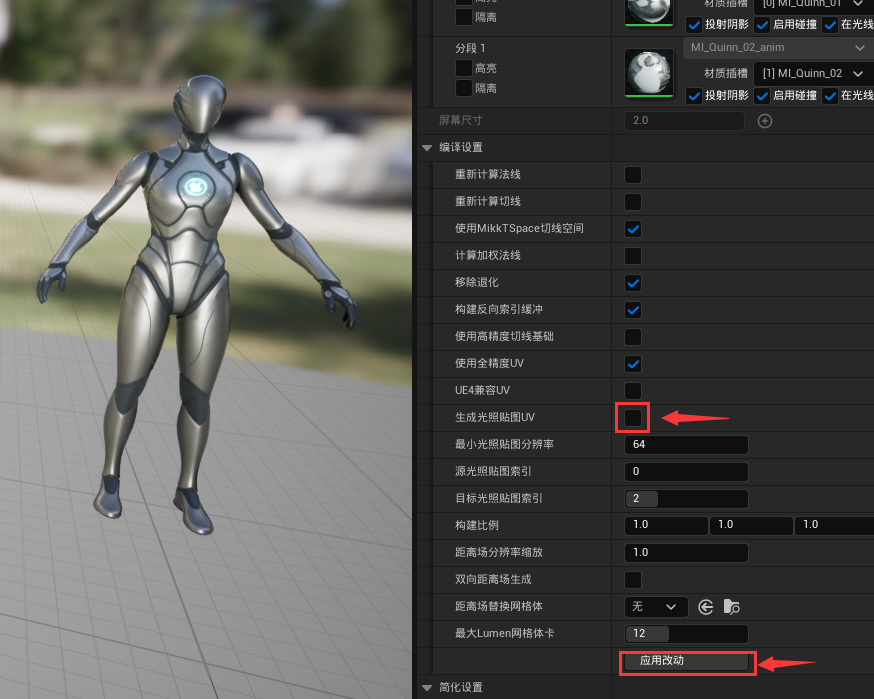This screenshot has height=699, width=874.
Task: Toggle 投射阴影 in the MI_Quinn_01 row
Action: pyautogui.click(x=694, y=25)
